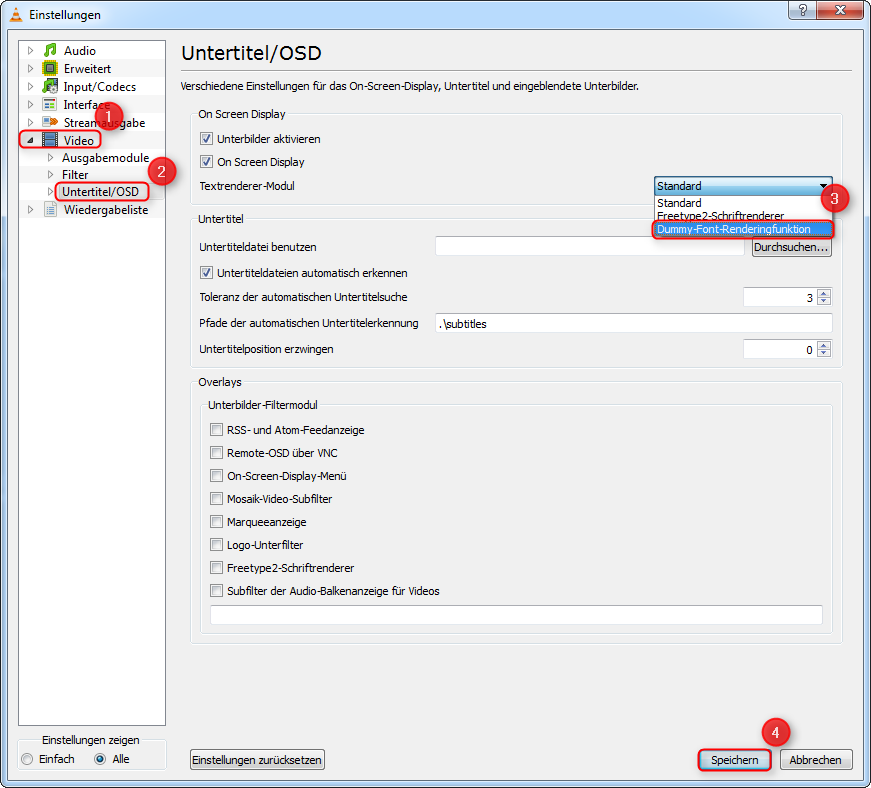The image size is (871, 788).
Task: Click the Interface icon in sidebar
Action: tap(49, 105)
